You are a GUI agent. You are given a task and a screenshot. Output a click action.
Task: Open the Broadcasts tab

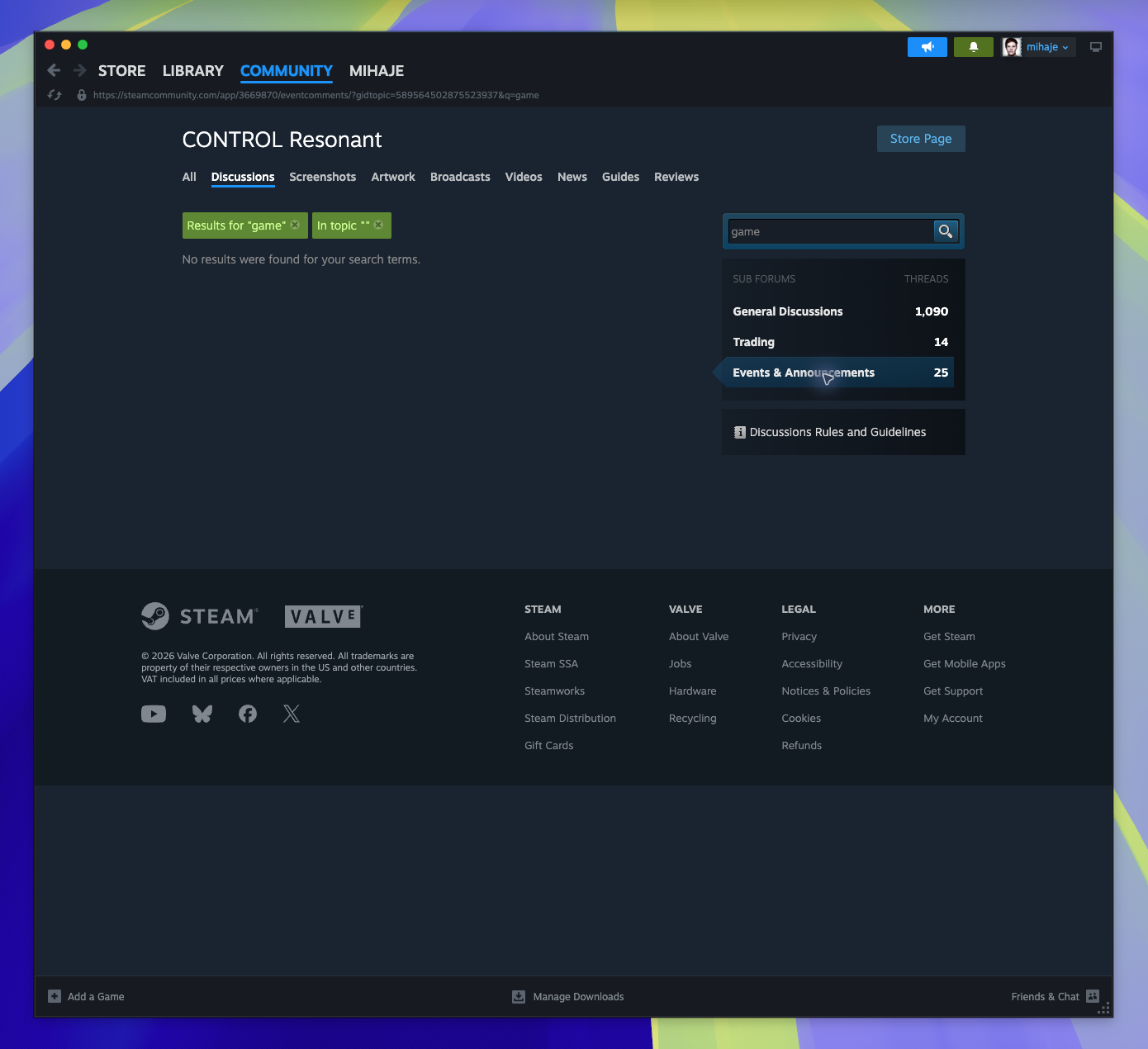(x=460, y=177)
